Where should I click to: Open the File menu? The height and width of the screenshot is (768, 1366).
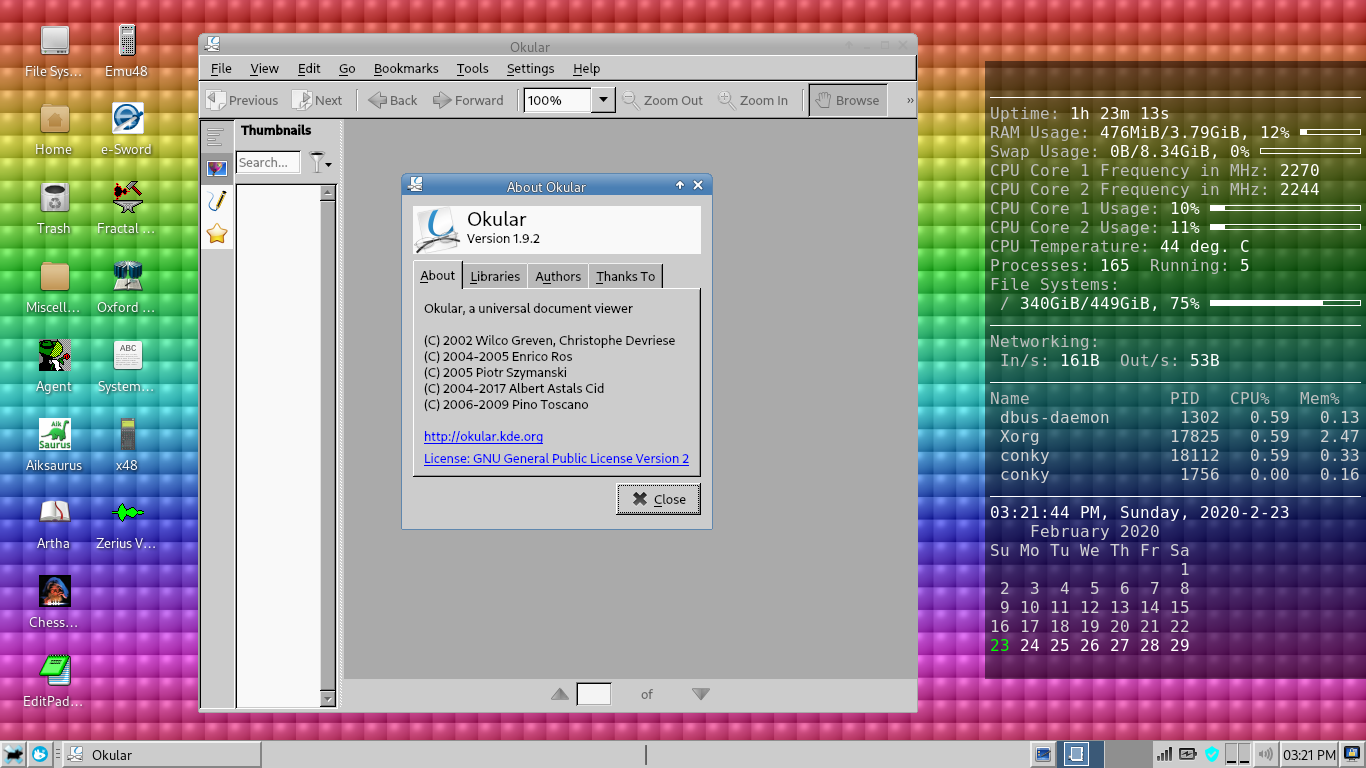point(221,68)
